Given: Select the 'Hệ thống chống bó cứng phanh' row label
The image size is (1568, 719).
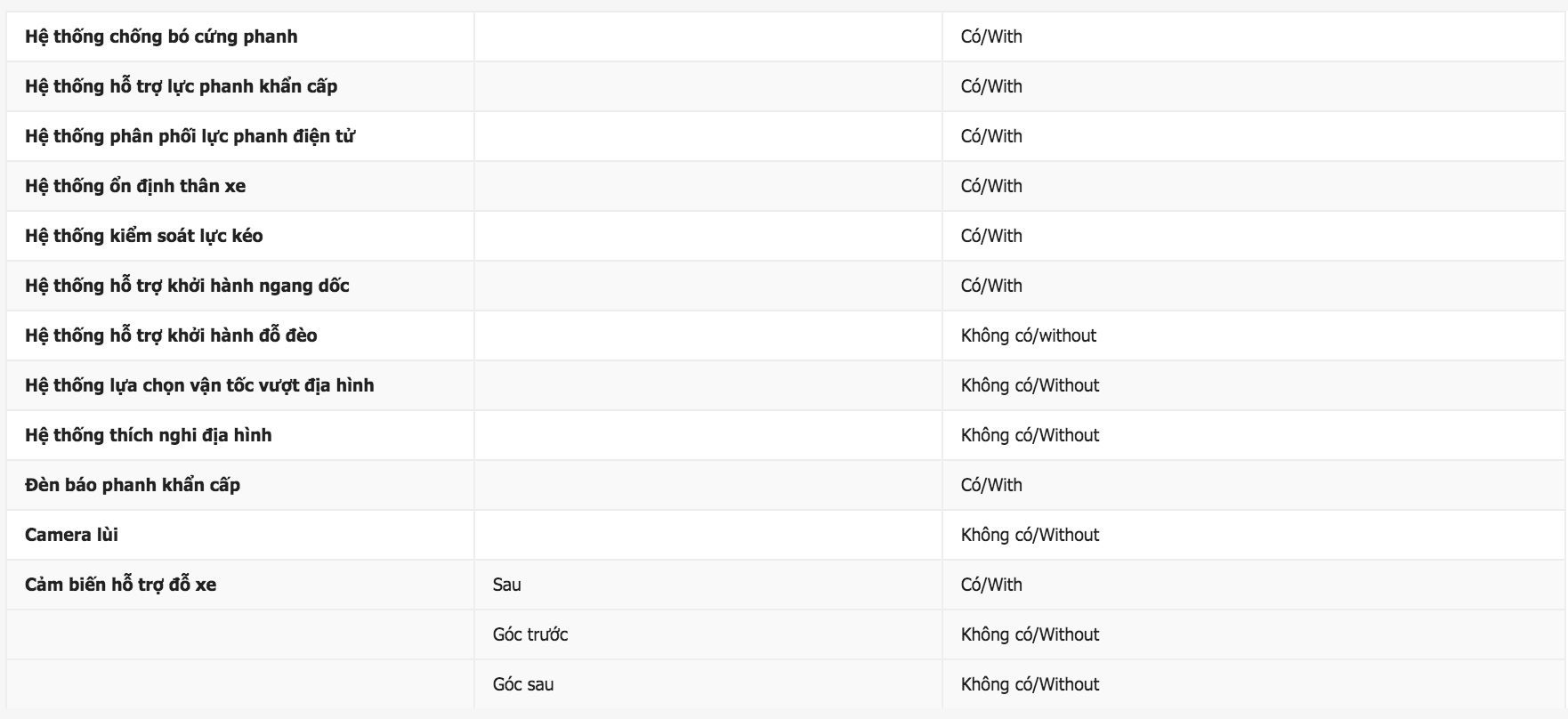Looking at the screenshot, I should tap(161, 36).
